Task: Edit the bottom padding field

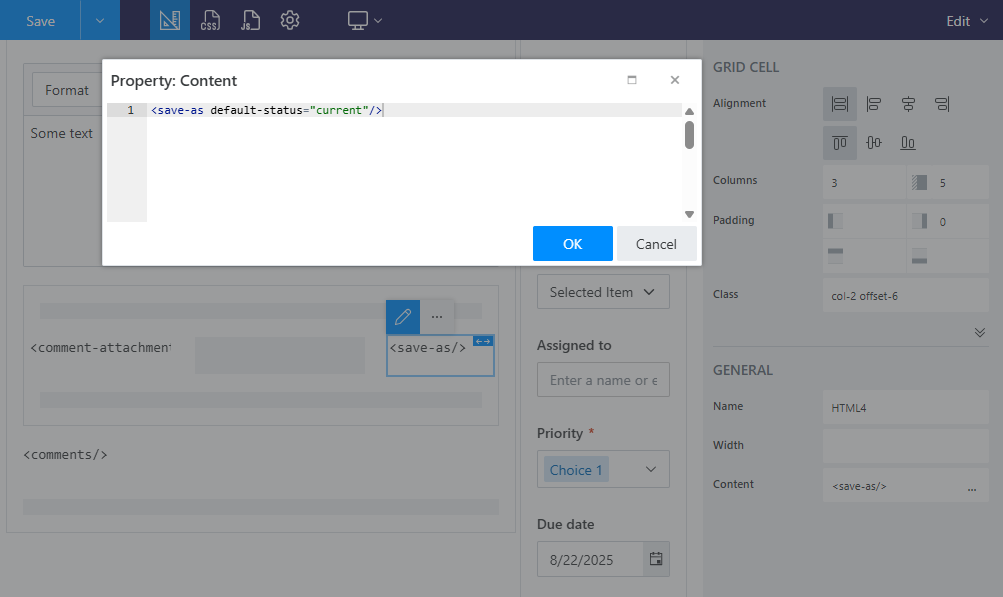Action: 947,256
